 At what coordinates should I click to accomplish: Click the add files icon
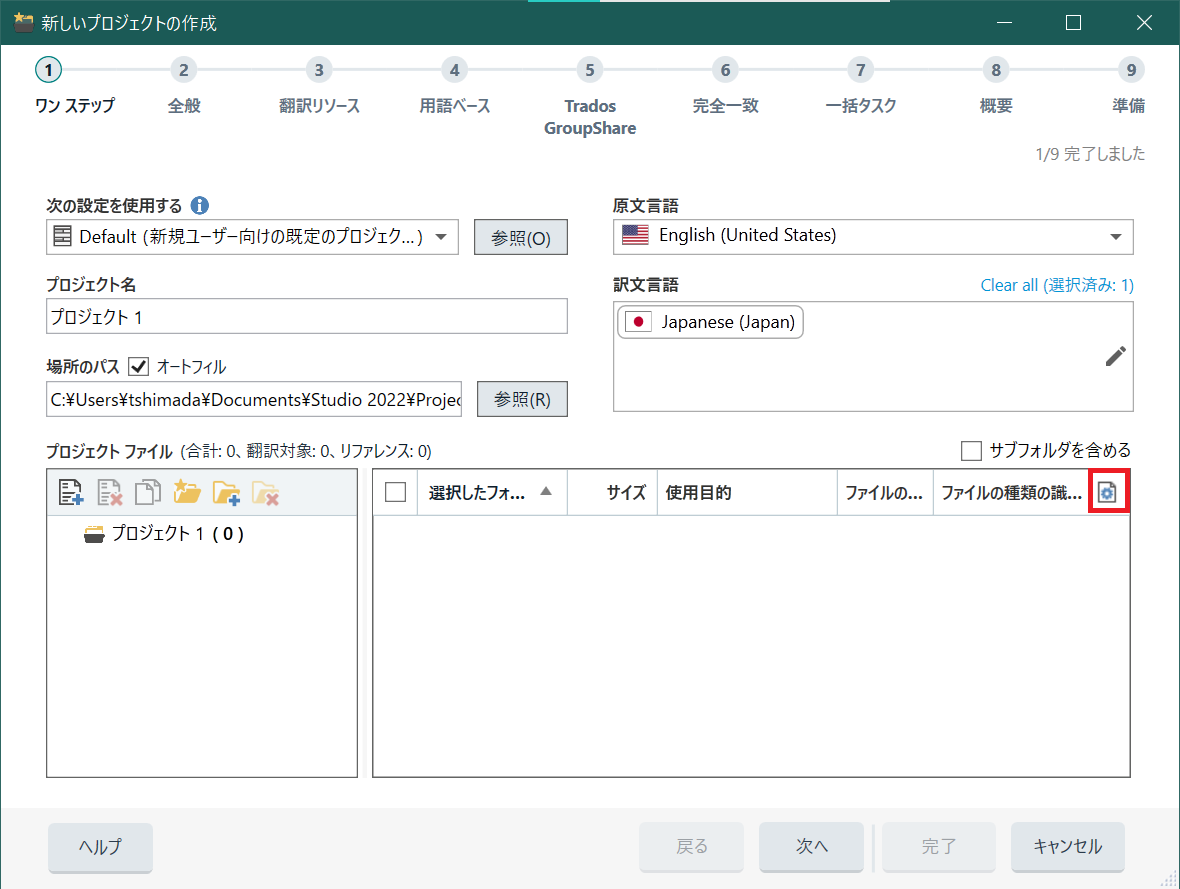[x=70, y=492]
